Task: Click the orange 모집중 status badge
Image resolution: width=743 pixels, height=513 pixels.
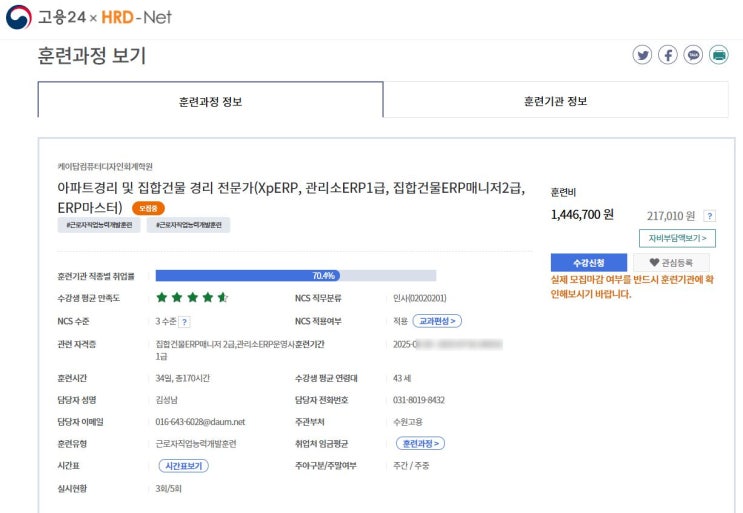Action: (148, 208)
